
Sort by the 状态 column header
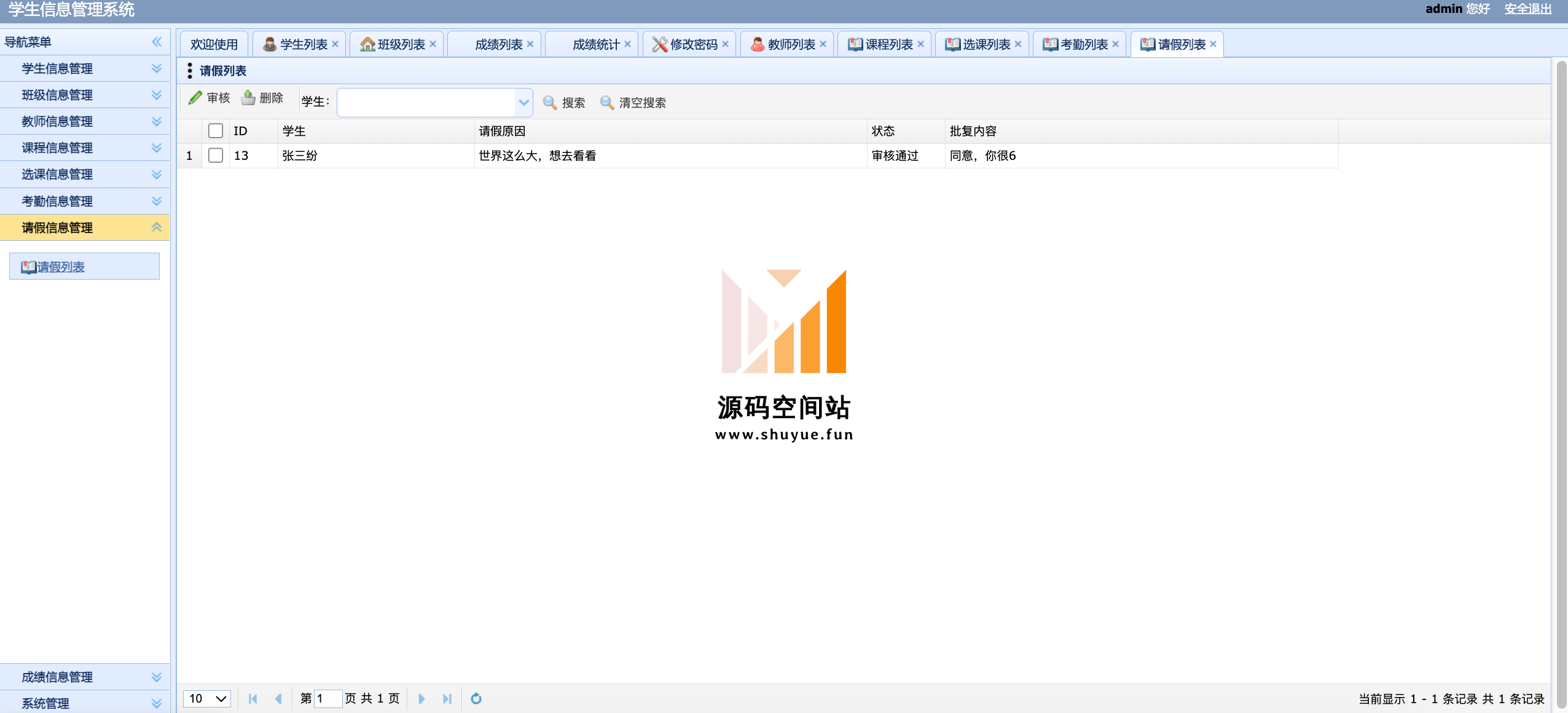[x=906, y=131]
